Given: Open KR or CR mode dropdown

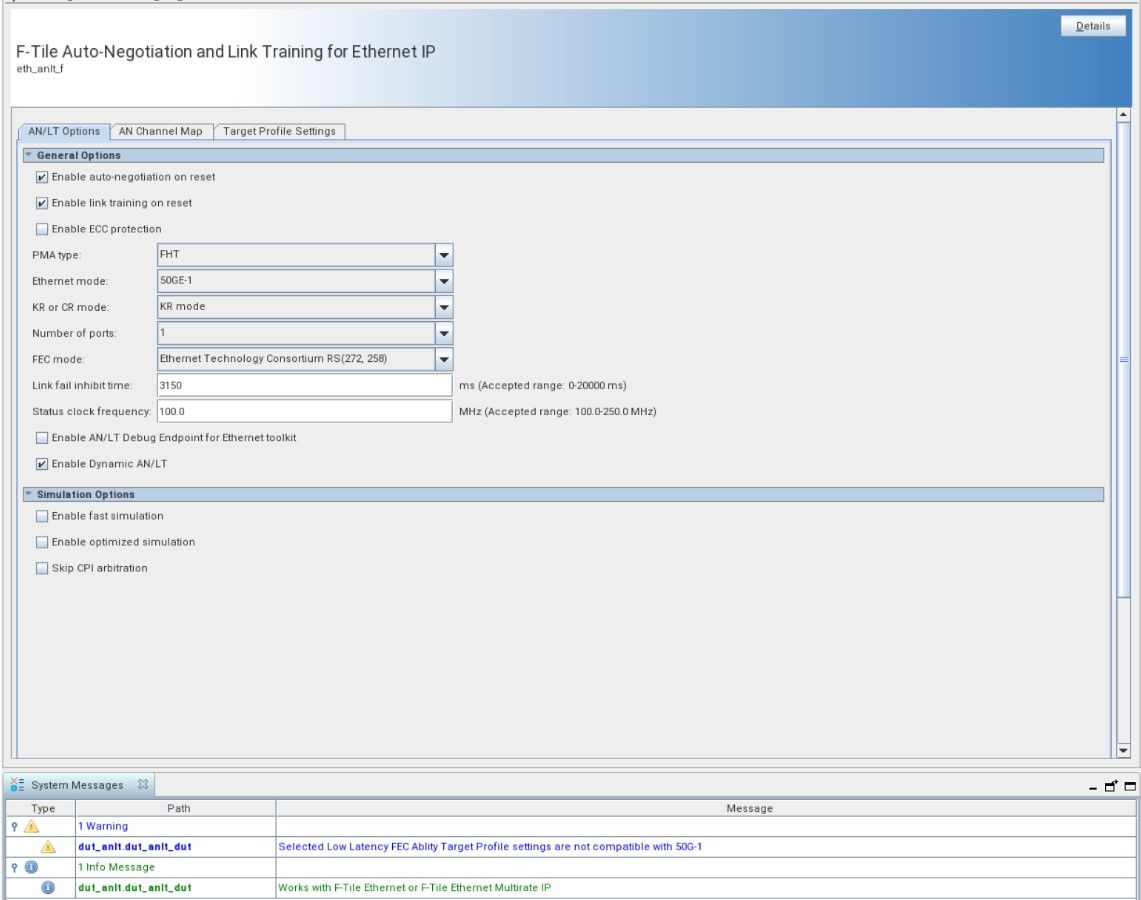Looking at the screenshot, I should click(x=444, y=307).
